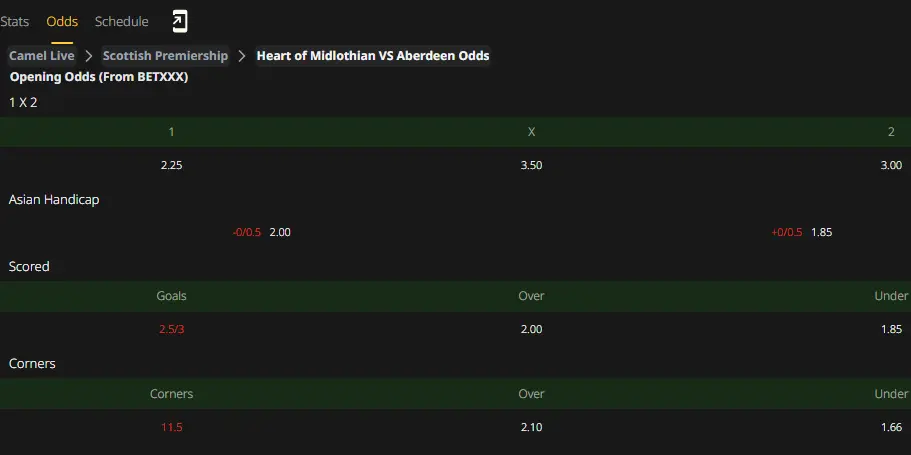Image resolution: width=911 pixels, height=455 pixels.
Task: Choose corners Under odds 1.66
Action: coord(891,427)
